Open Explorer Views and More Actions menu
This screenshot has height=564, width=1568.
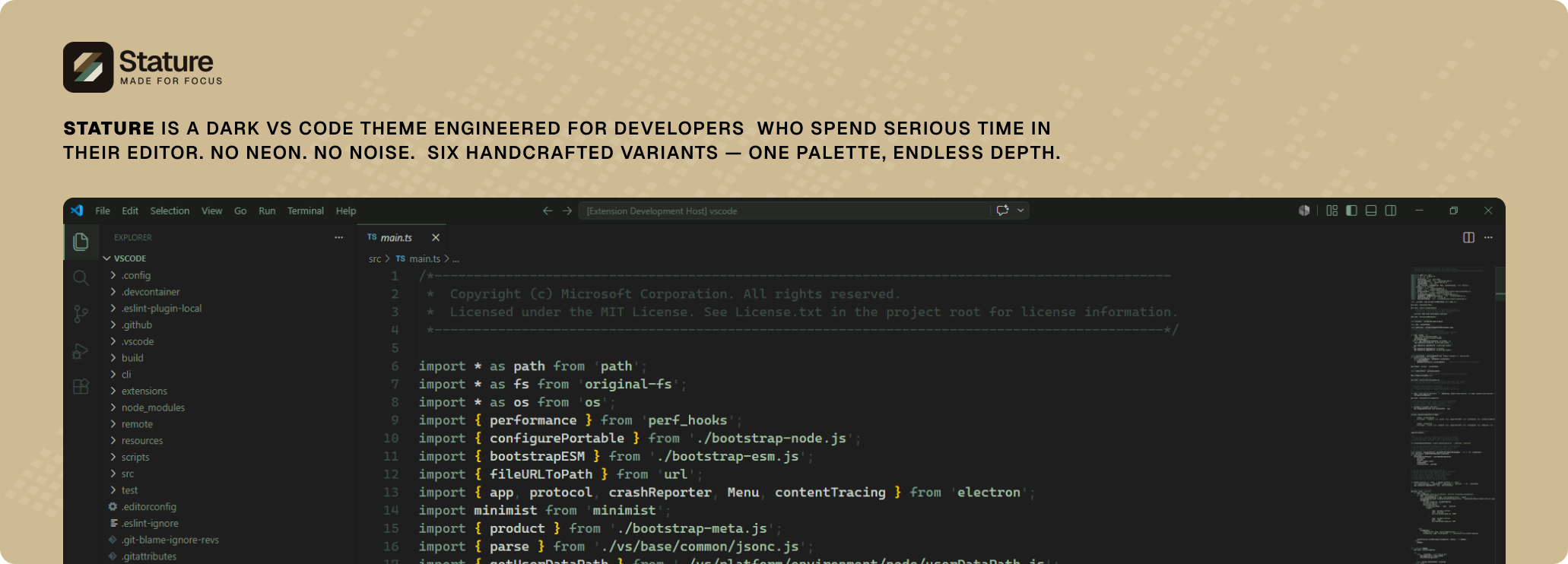(x=338, y=238)
